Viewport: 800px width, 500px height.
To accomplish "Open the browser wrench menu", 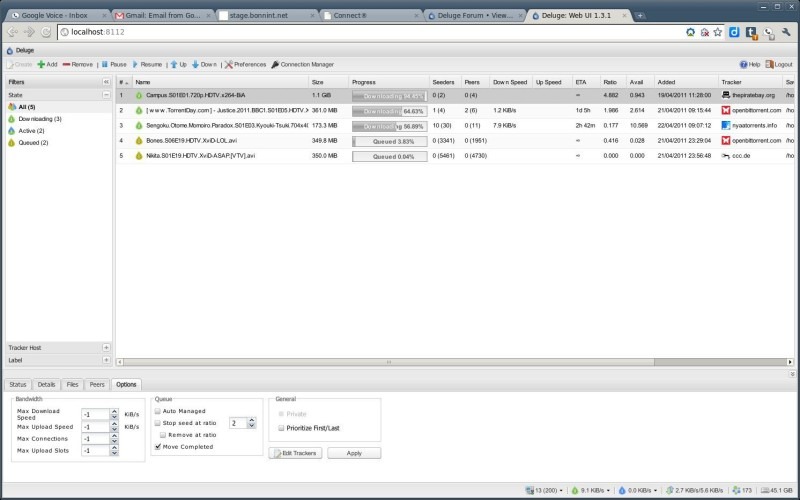I will (x=786, y=32).
